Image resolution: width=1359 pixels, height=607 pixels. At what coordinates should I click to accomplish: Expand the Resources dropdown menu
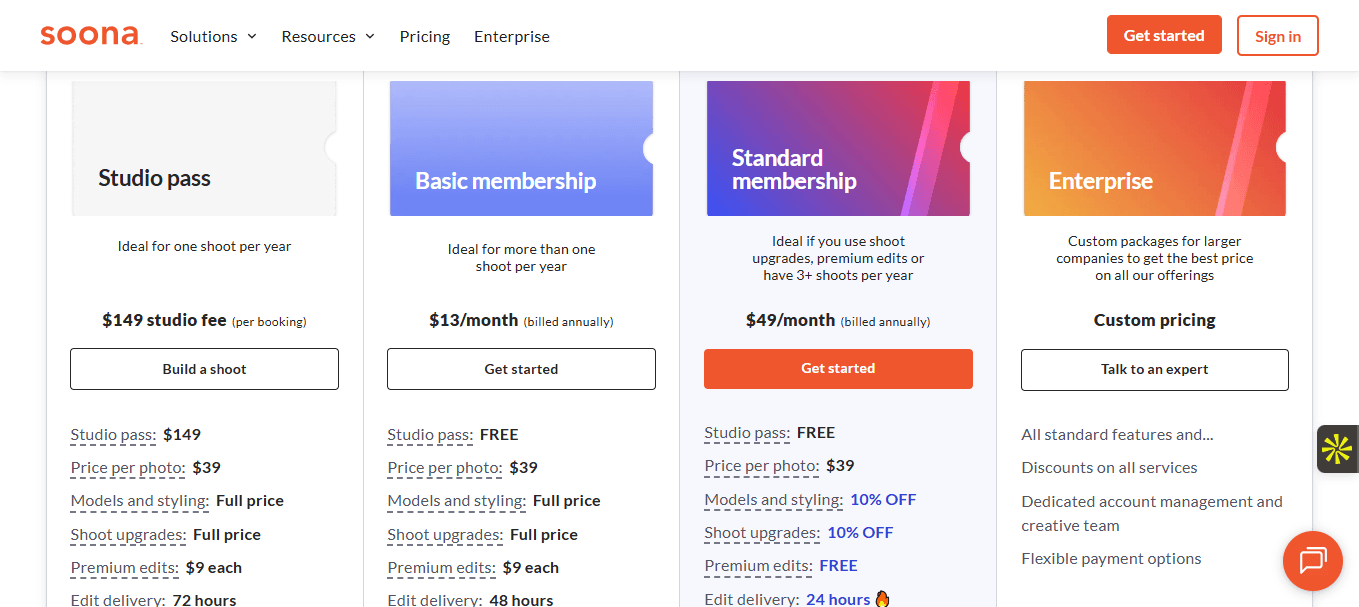pyautogui.click(x=328, y=36)
